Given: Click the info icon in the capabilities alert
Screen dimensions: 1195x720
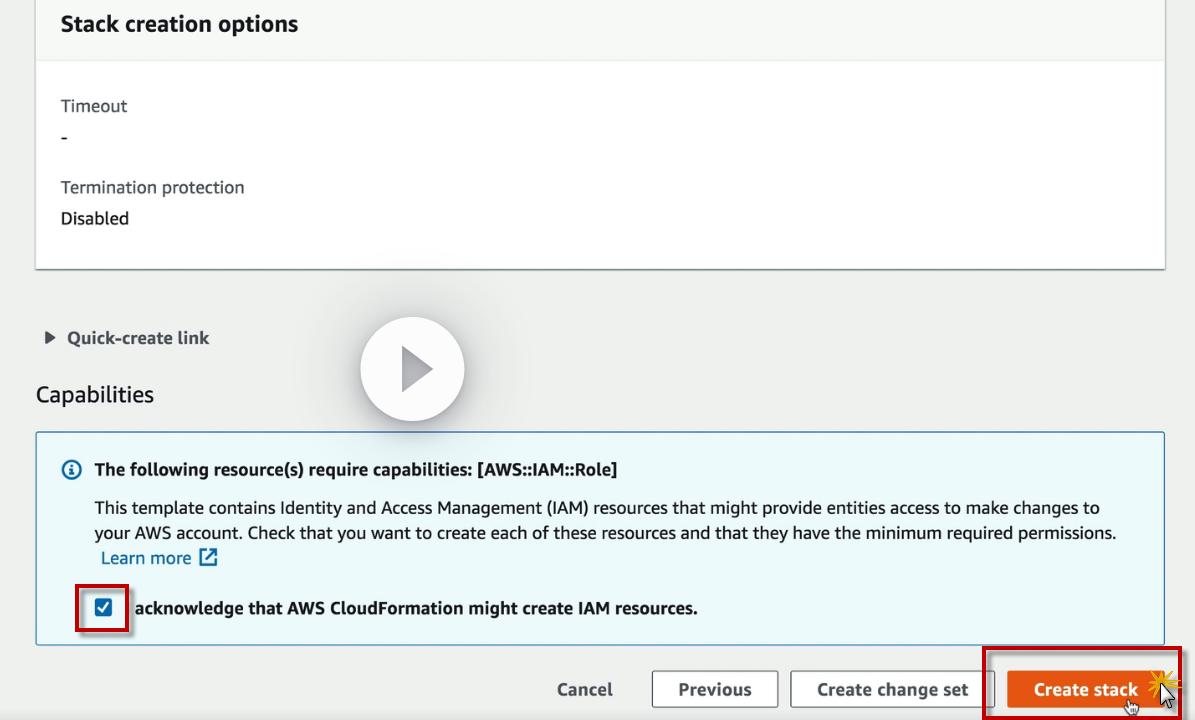Looking at the screenshot, I should 72,470.
